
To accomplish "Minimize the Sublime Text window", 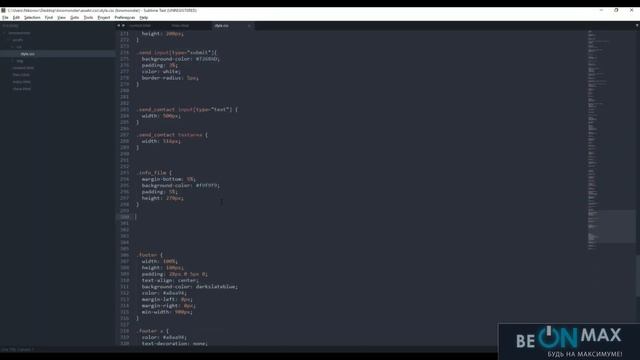I will [x=601, y=10].
